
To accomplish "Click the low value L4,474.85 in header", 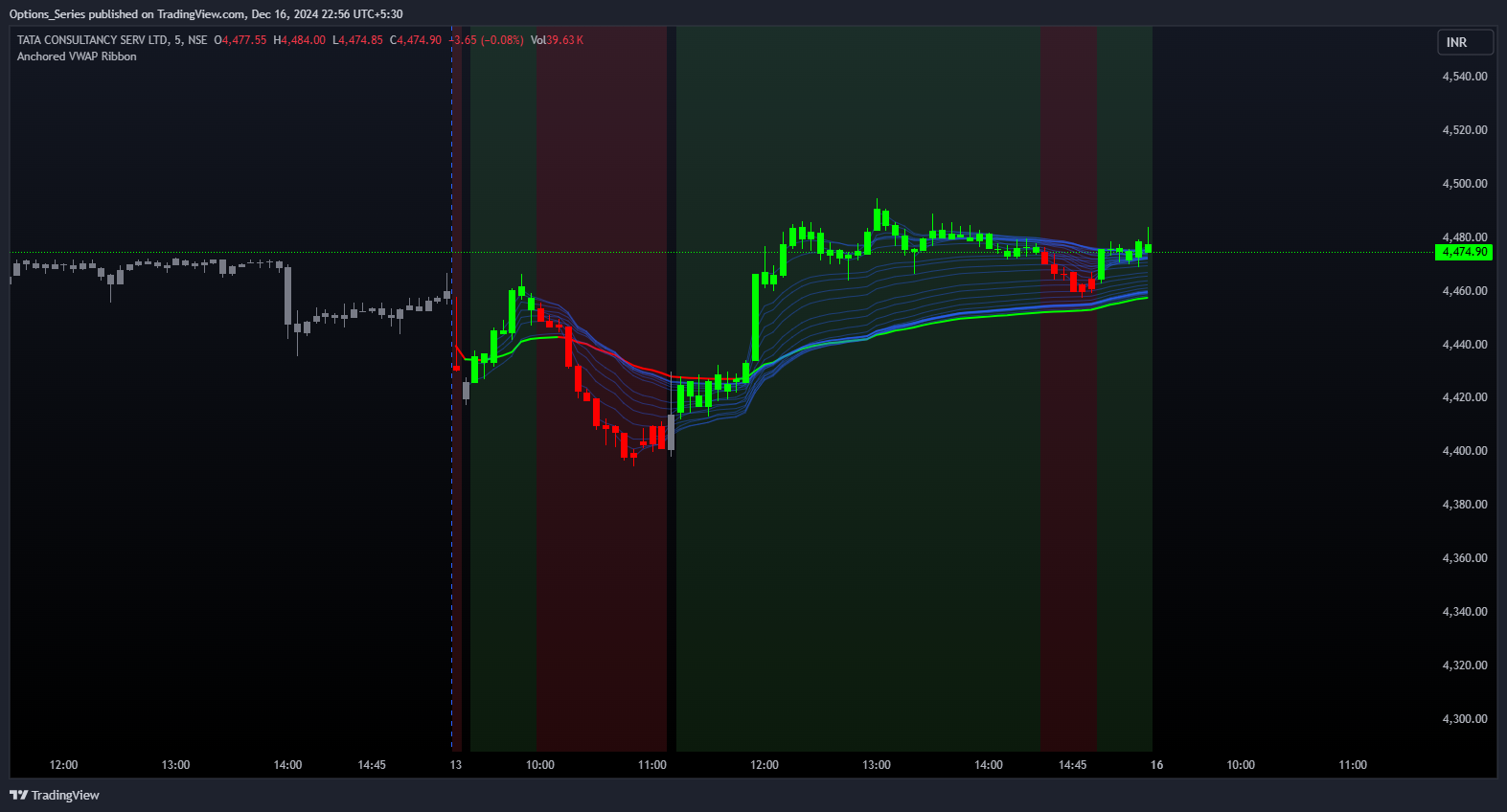I will (357, 40).
